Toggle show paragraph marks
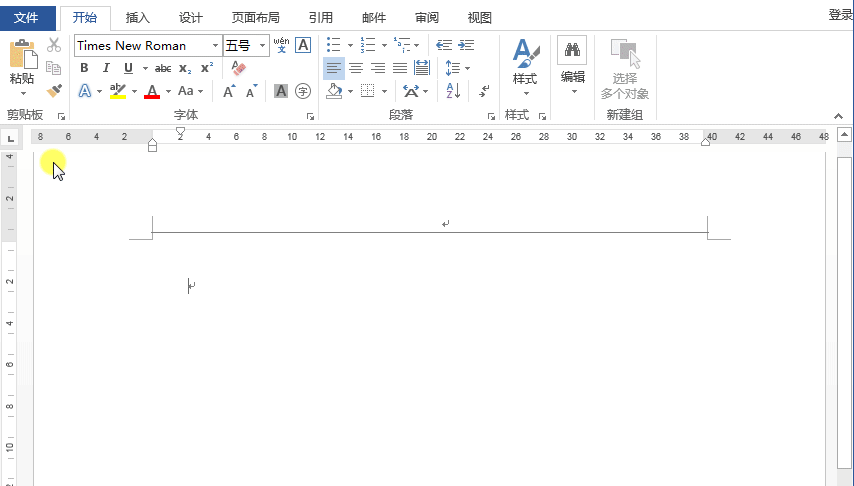The width and height of the screenshot is (854, 486). click(484, 91)
